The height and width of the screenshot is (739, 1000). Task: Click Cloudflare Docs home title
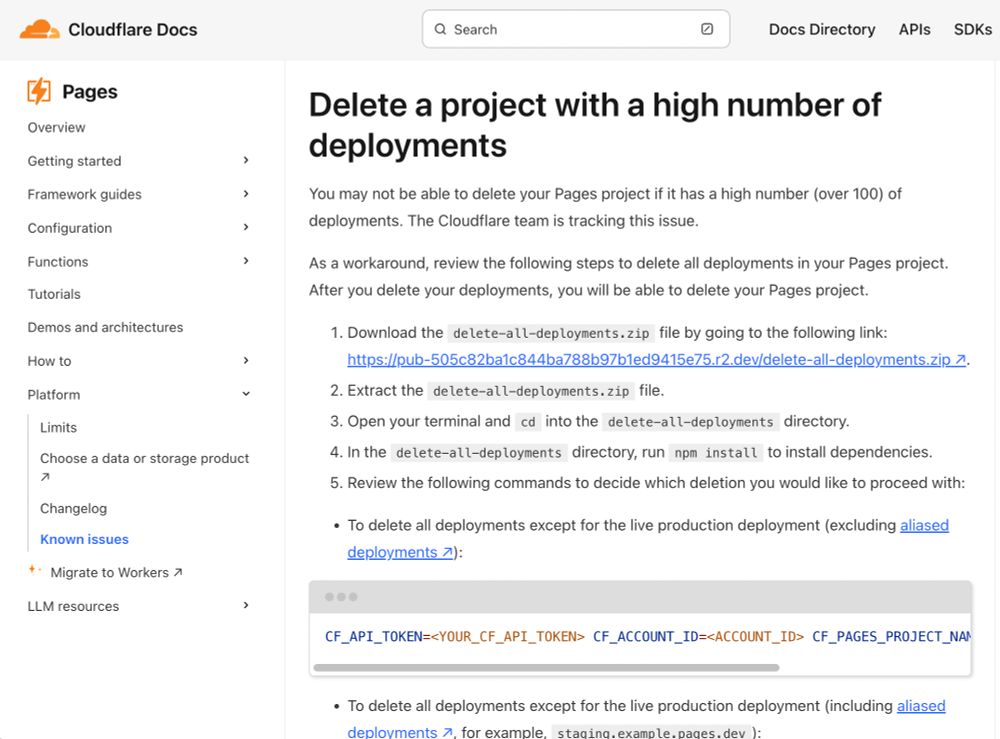(133, 29)
